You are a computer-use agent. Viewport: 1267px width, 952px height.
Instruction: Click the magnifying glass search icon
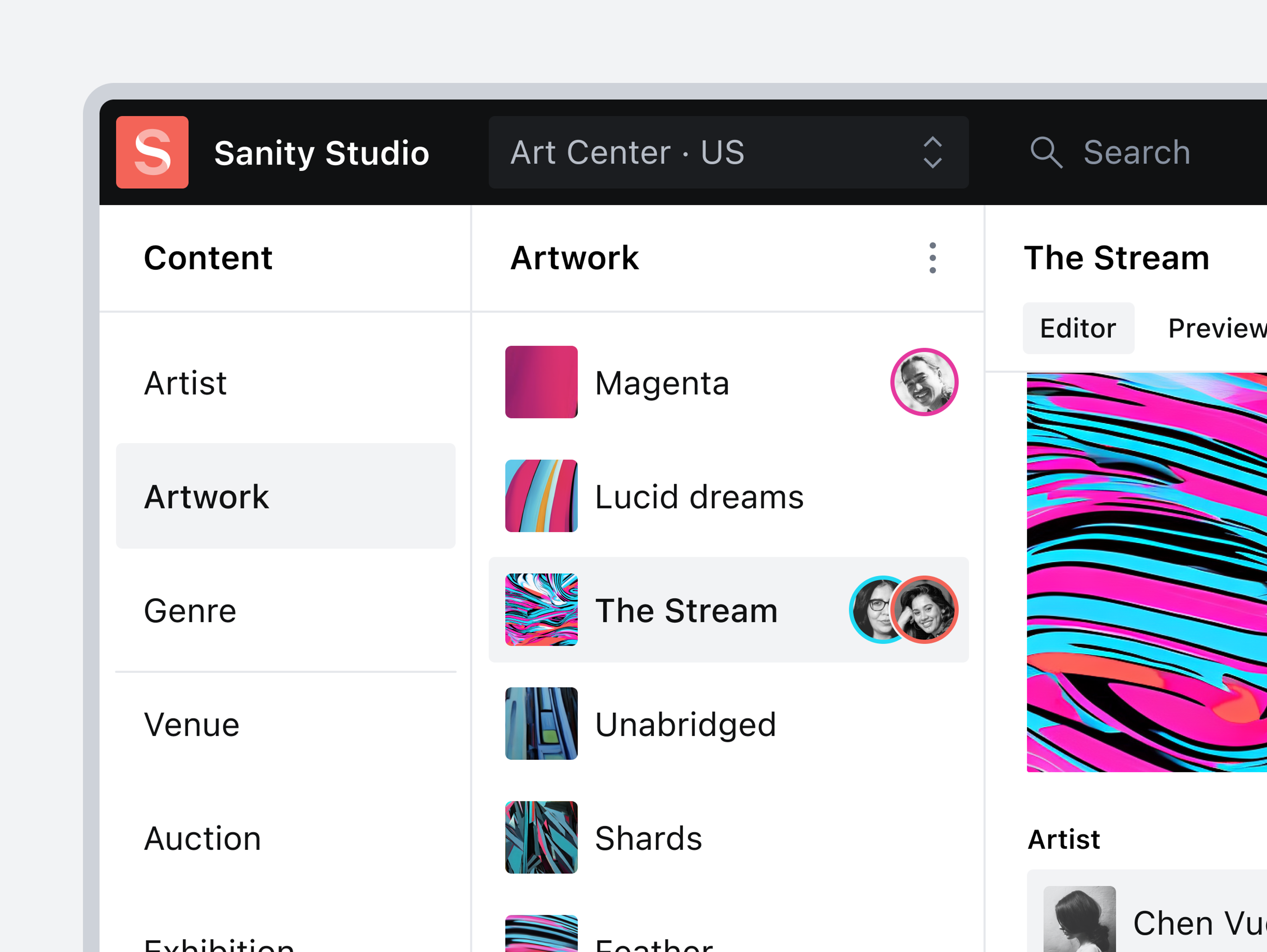pyautogui.click(x=1046, y=152)
